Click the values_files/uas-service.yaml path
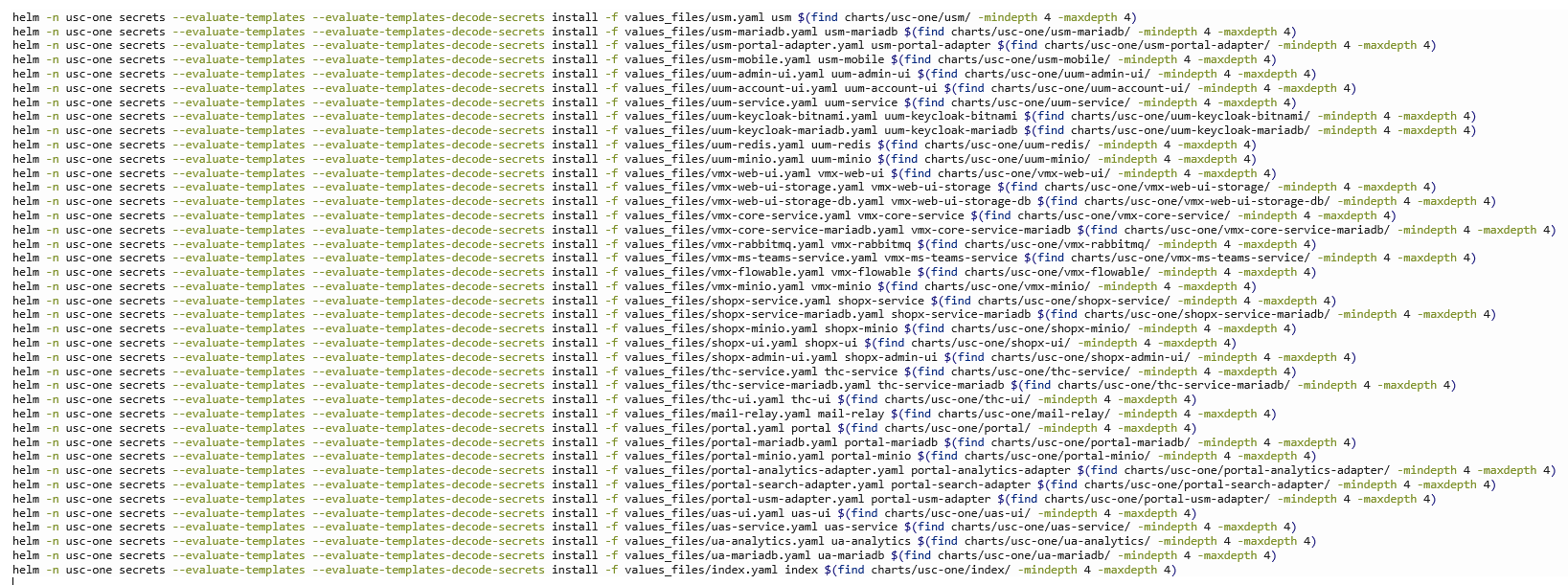The image size is (1568, 585). click(721, 527)
